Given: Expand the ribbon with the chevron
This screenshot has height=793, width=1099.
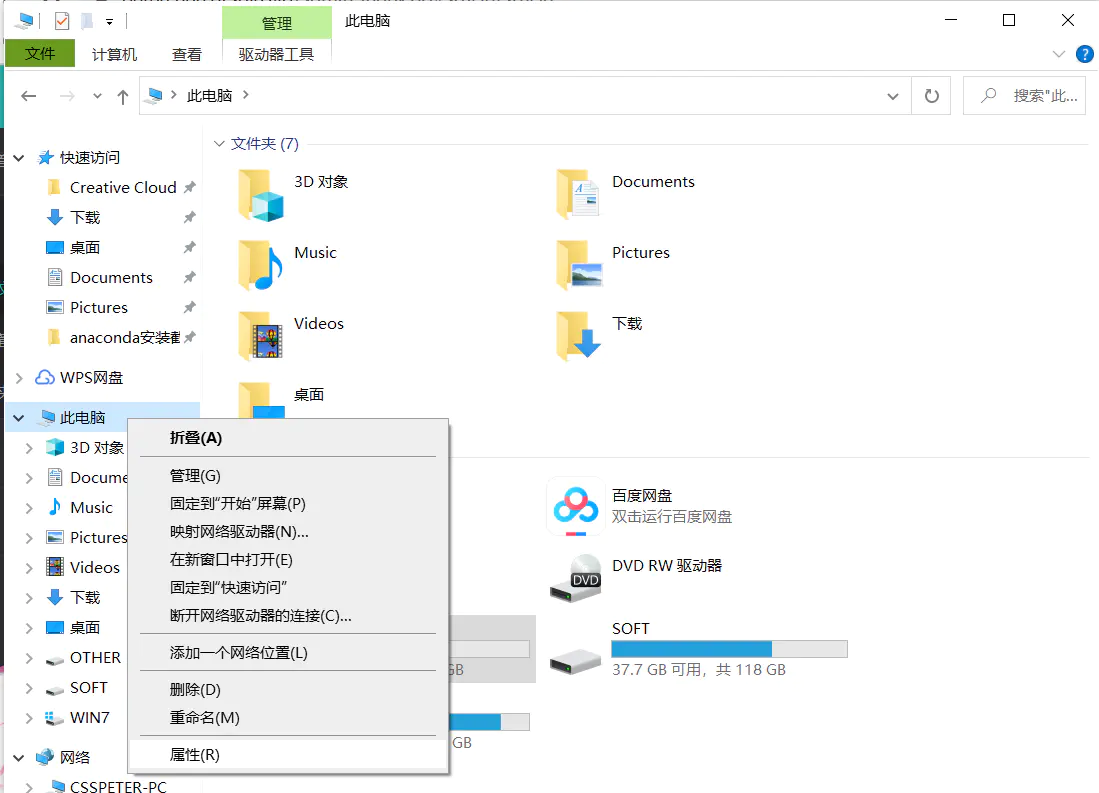Looking at the screenshot, I should [1058, 54].
